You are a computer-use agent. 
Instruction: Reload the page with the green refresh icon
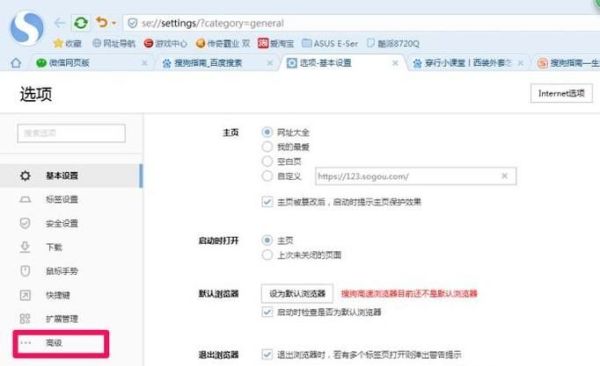(81, 23)
